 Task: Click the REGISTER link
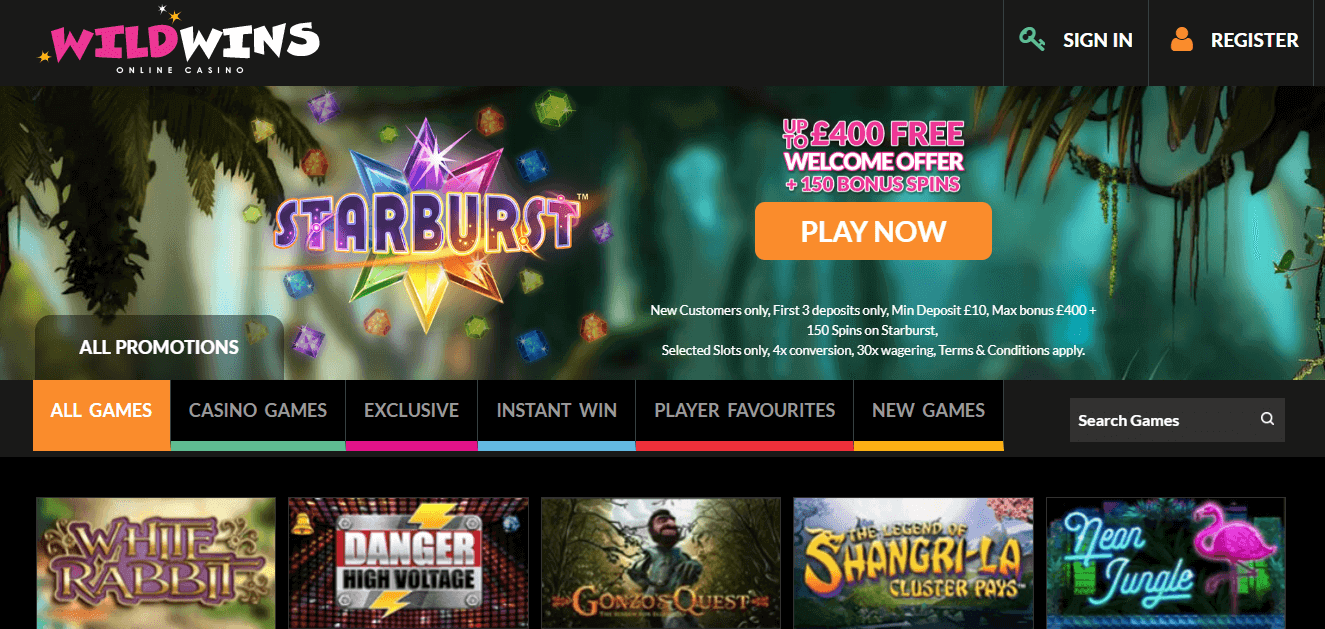pos(1254,40)
